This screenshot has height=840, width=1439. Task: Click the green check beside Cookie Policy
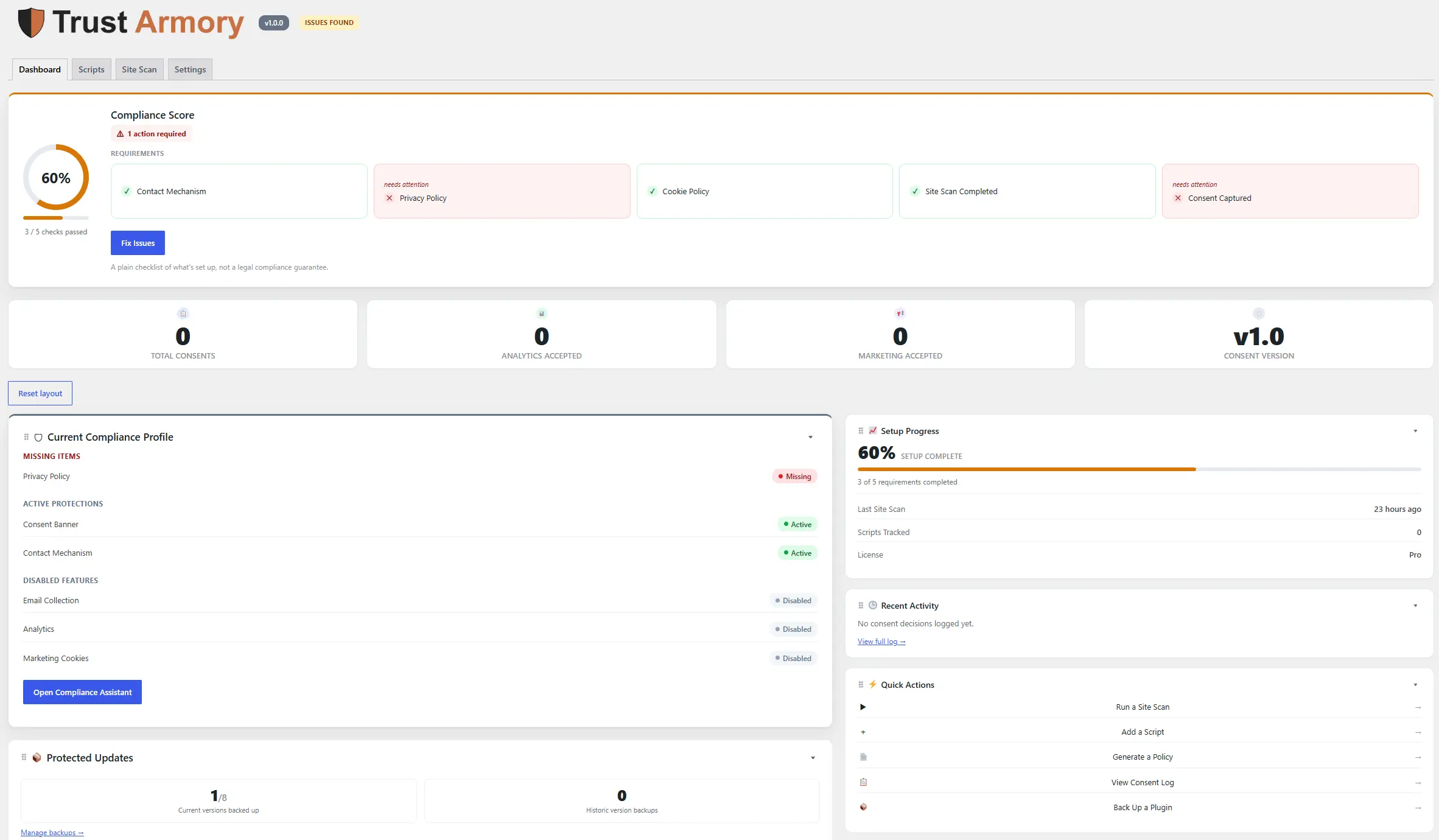click(652, 191)
